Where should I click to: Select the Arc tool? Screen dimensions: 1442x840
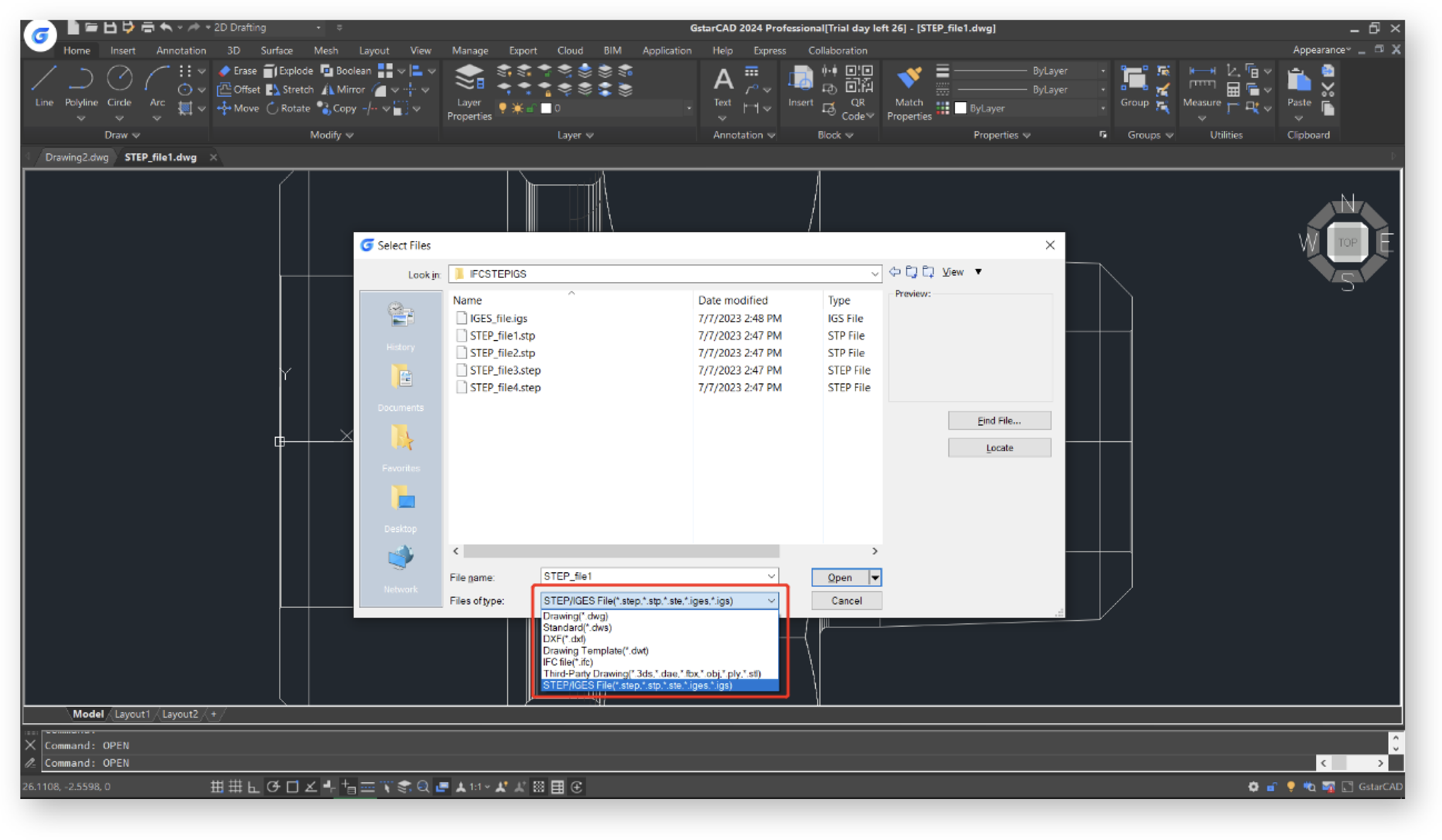pyautogui.click(x=157, y=86)
